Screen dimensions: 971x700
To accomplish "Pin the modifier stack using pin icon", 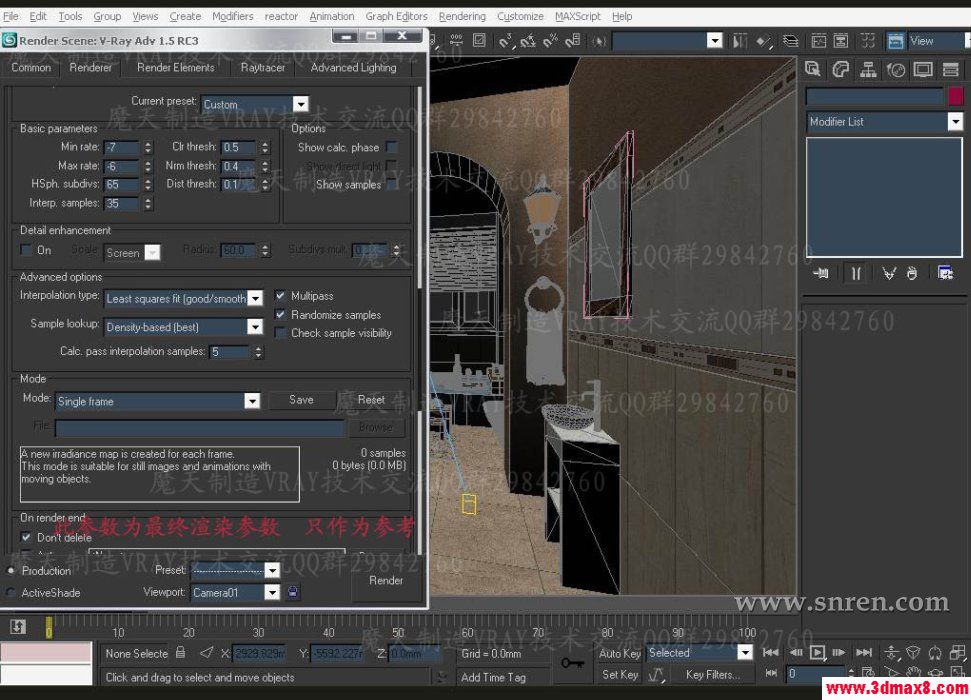I will [820, 273].
